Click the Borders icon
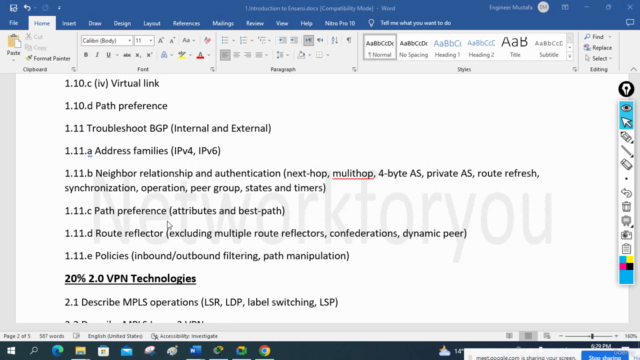Screen dimensions: 640x360 point(320,55)
